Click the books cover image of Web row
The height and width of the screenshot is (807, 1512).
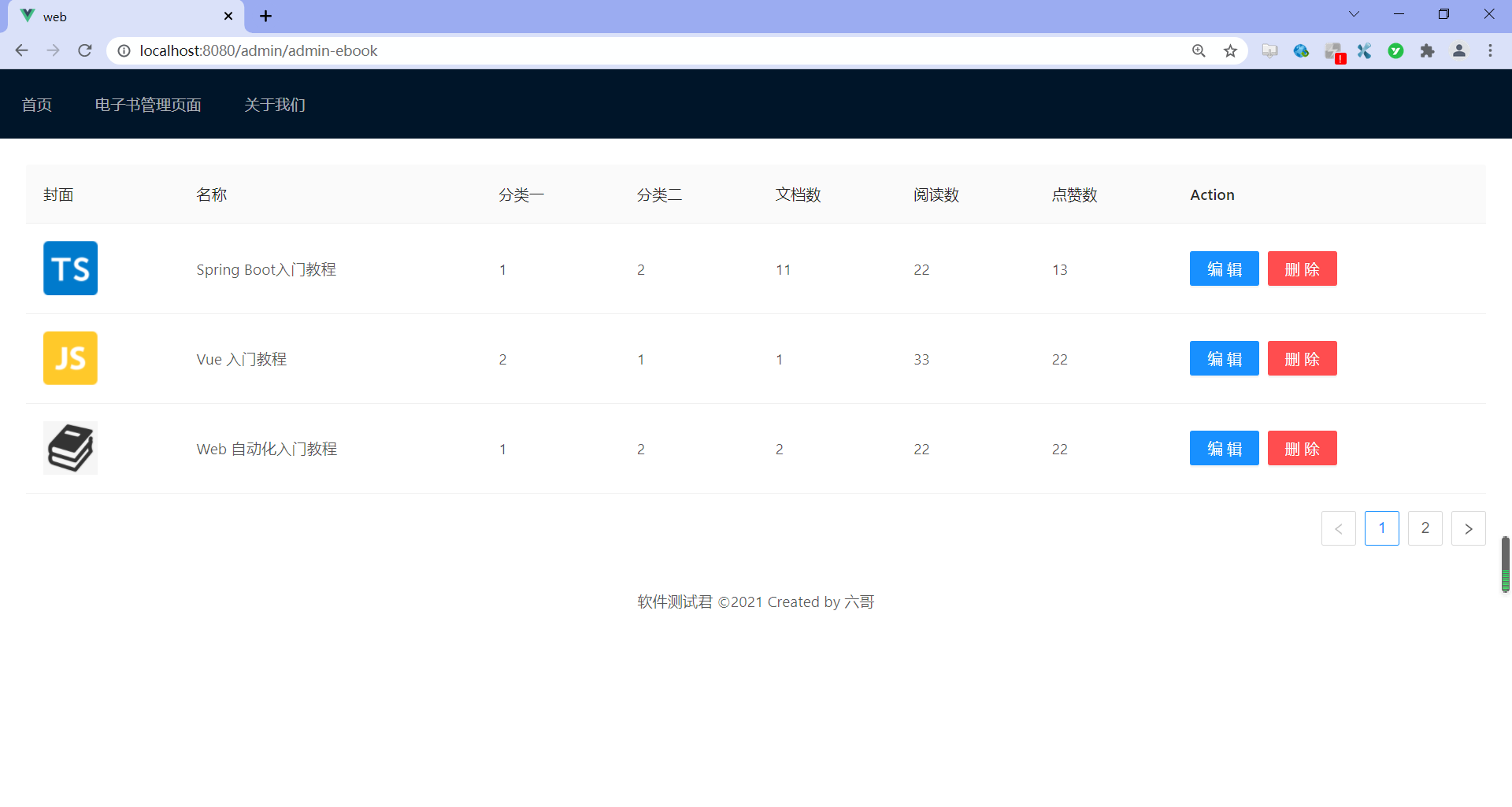pos(70,448)
